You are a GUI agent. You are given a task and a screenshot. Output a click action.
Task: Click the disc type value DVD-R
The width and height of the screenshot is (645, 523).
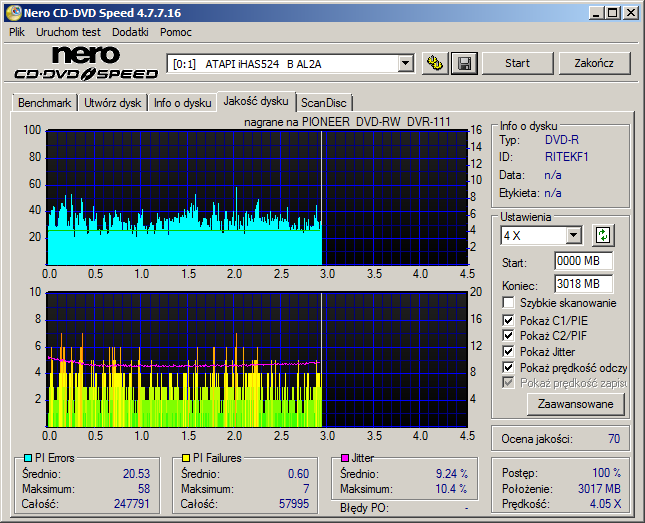click(561, 140)
